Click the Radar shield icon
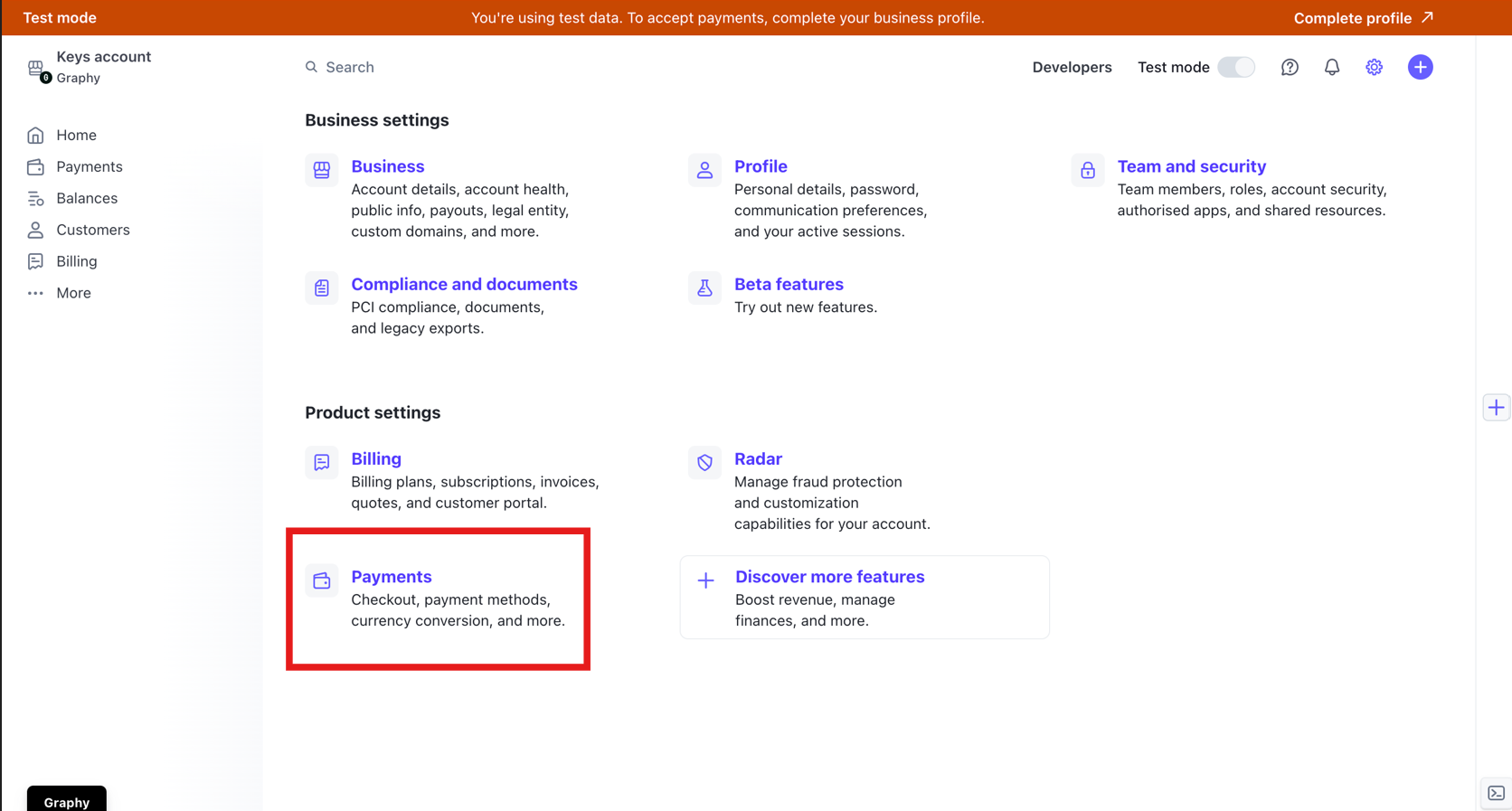The image size is (1512, 811). click(x=704, y=462)
